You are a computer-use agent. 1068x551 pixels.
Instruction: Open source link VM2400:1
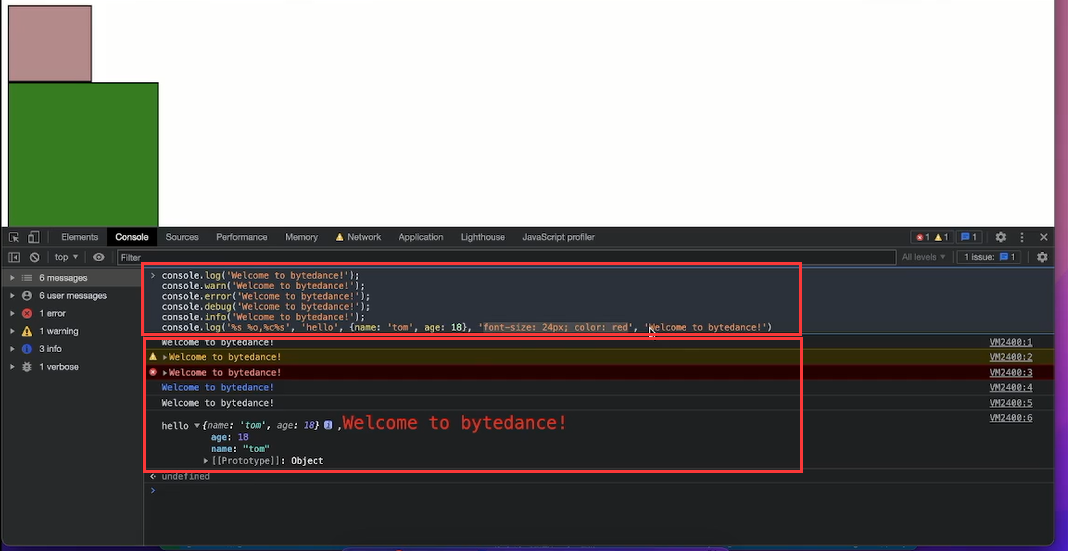(1011, 342)
